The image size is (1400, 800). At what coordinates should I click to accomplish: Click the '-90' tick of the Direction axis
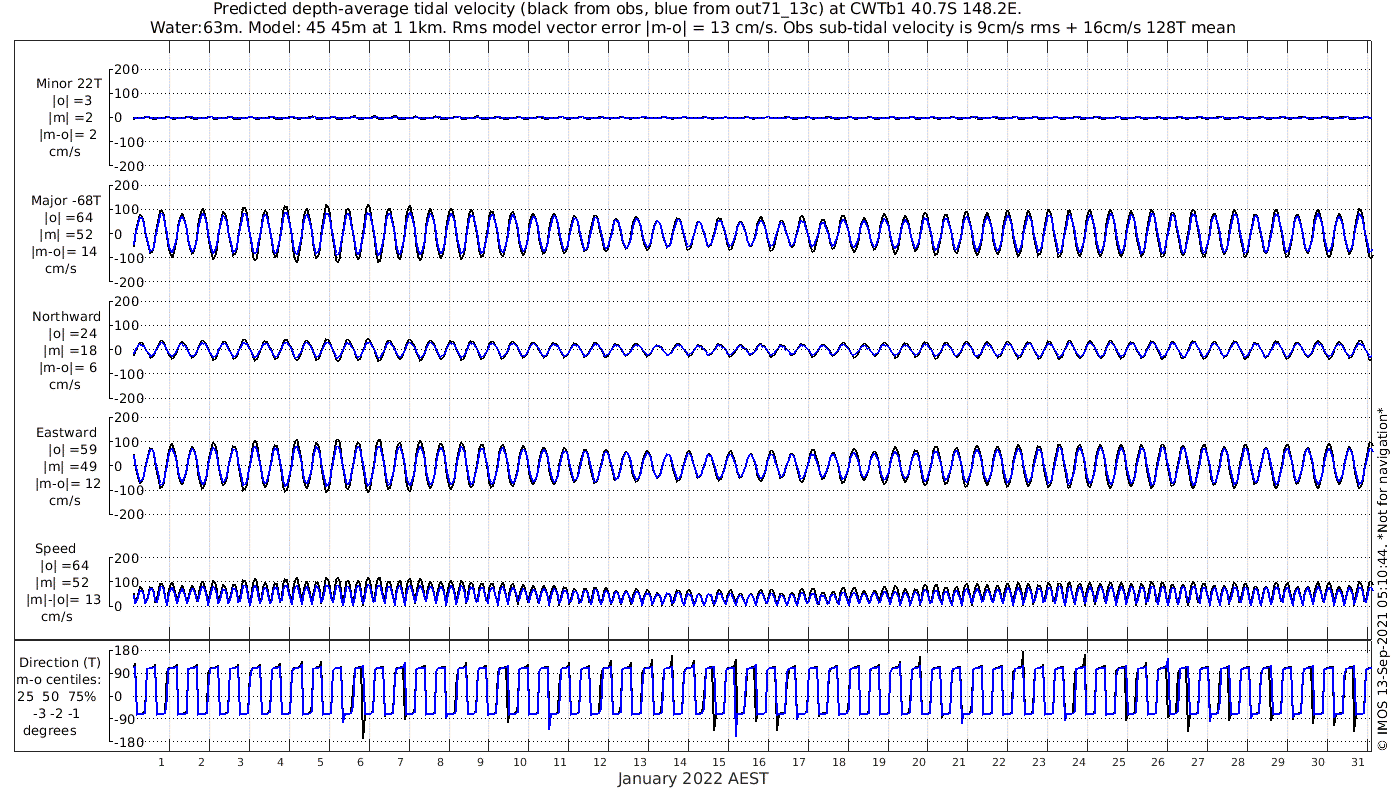(x=124, y=719)
